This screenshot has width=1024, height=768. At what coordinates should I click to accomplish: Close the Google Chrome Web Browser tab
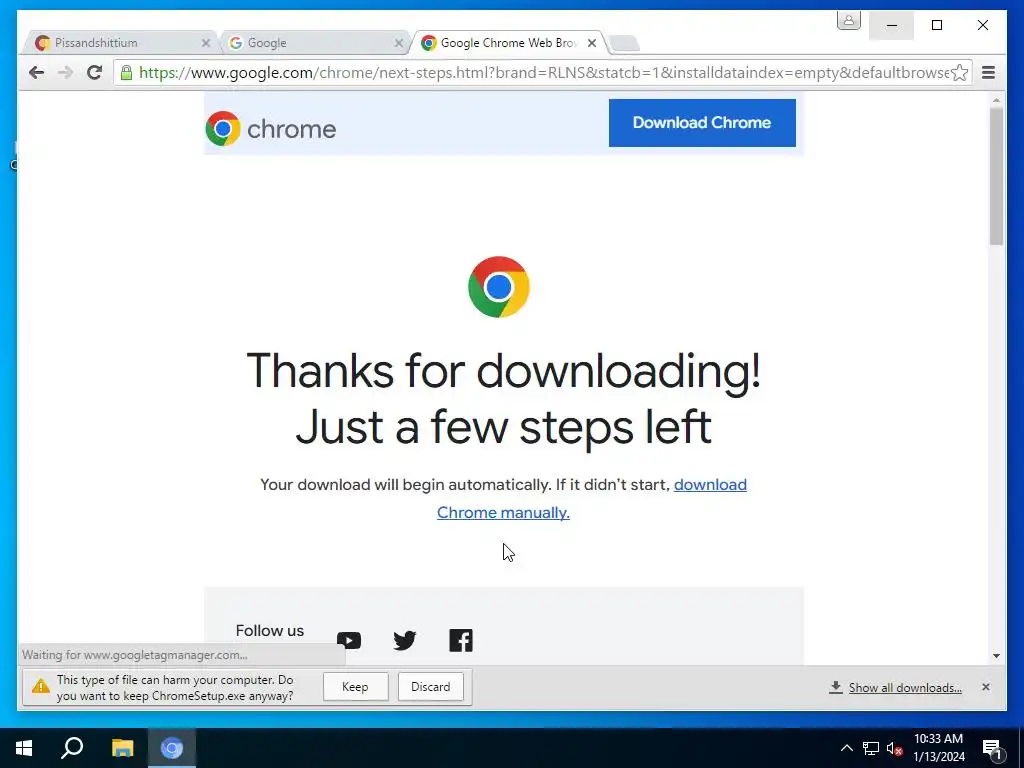592,43
